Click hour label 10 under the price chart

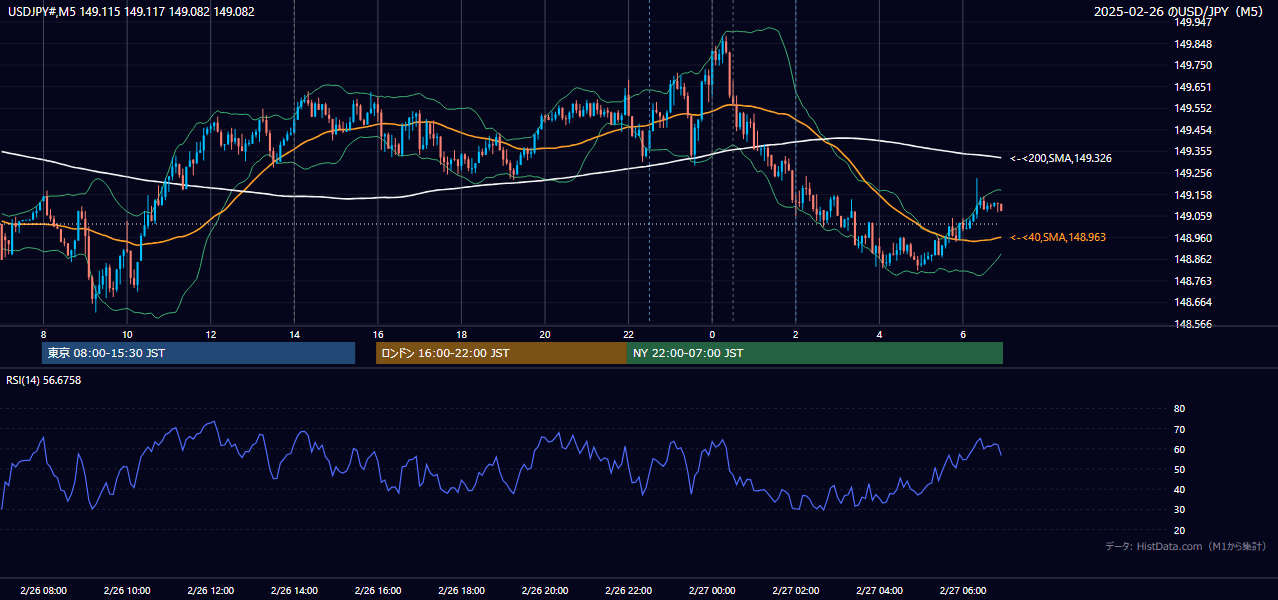tap(127, 333)
